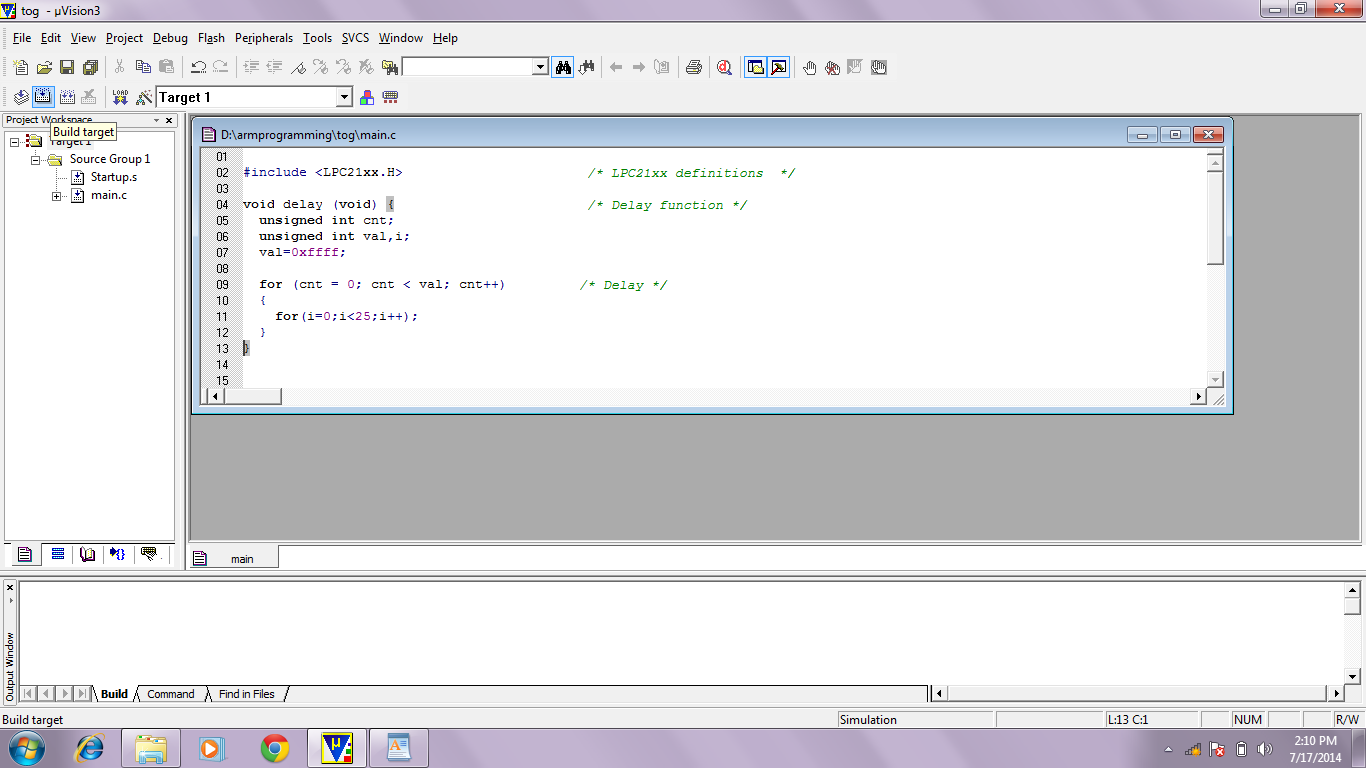Click the binoculars Find icon
1366x768 pixels.
pyautogui.click(x=563, y=67)
